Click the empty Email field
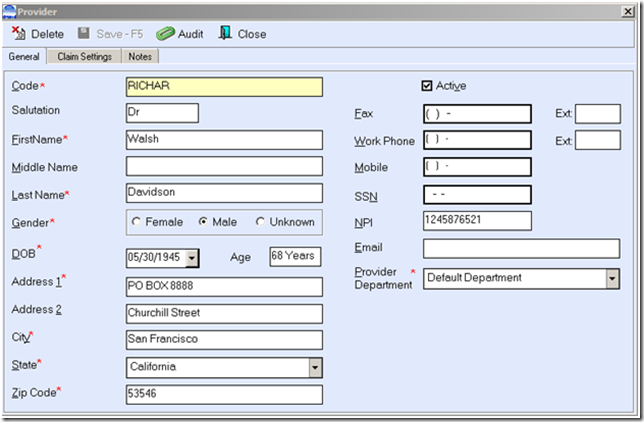The width and height of the screenshot is (644, 422). coord(522,249)
